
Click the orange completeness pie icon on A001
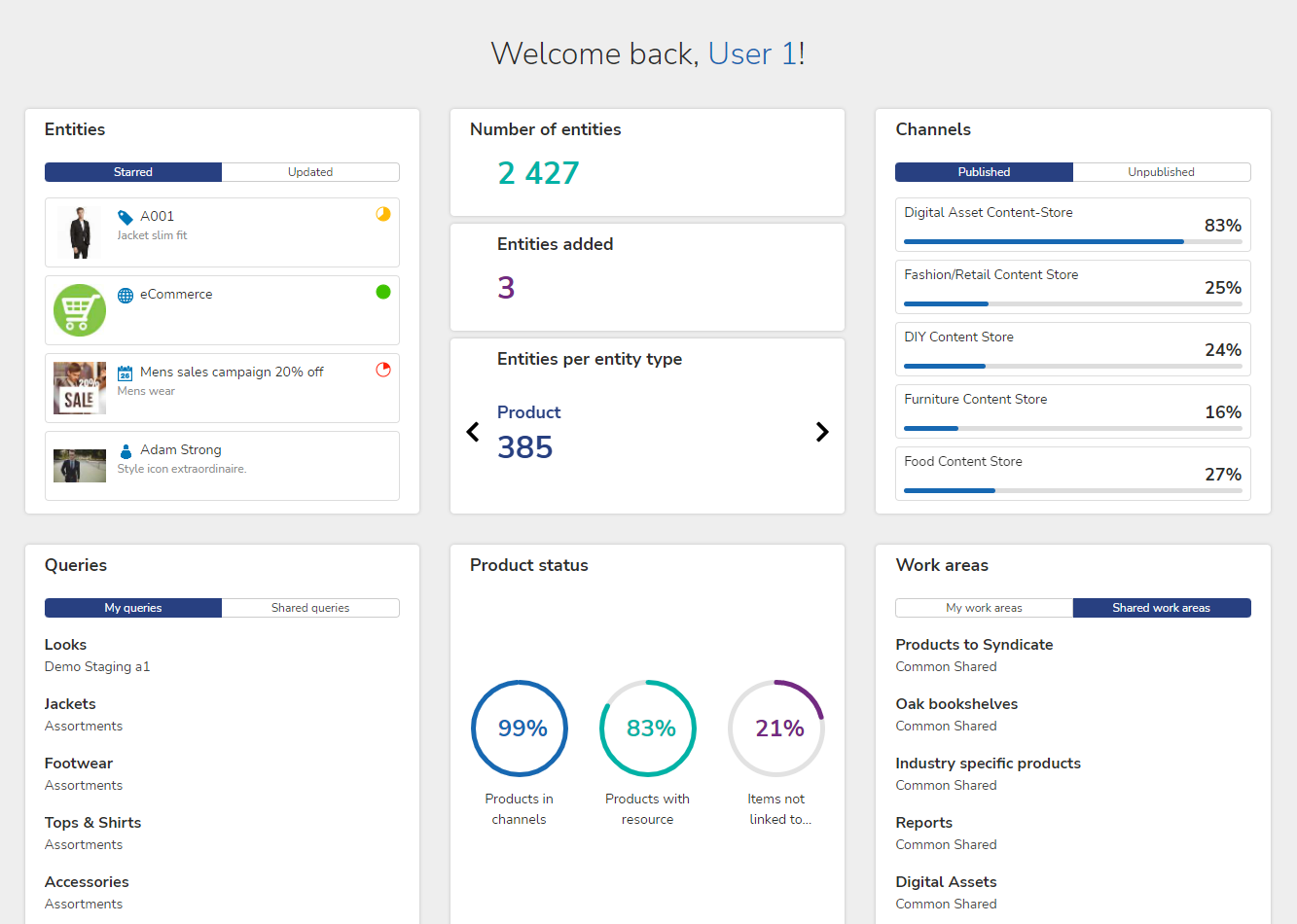coord(383,214)
